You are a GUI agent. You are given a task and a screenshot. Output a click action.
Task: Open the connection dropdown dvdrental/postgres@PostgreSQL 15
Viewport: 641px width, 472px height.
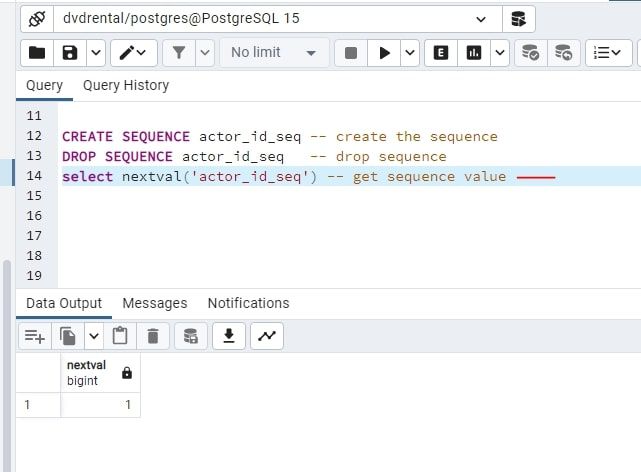coord(278,19)
